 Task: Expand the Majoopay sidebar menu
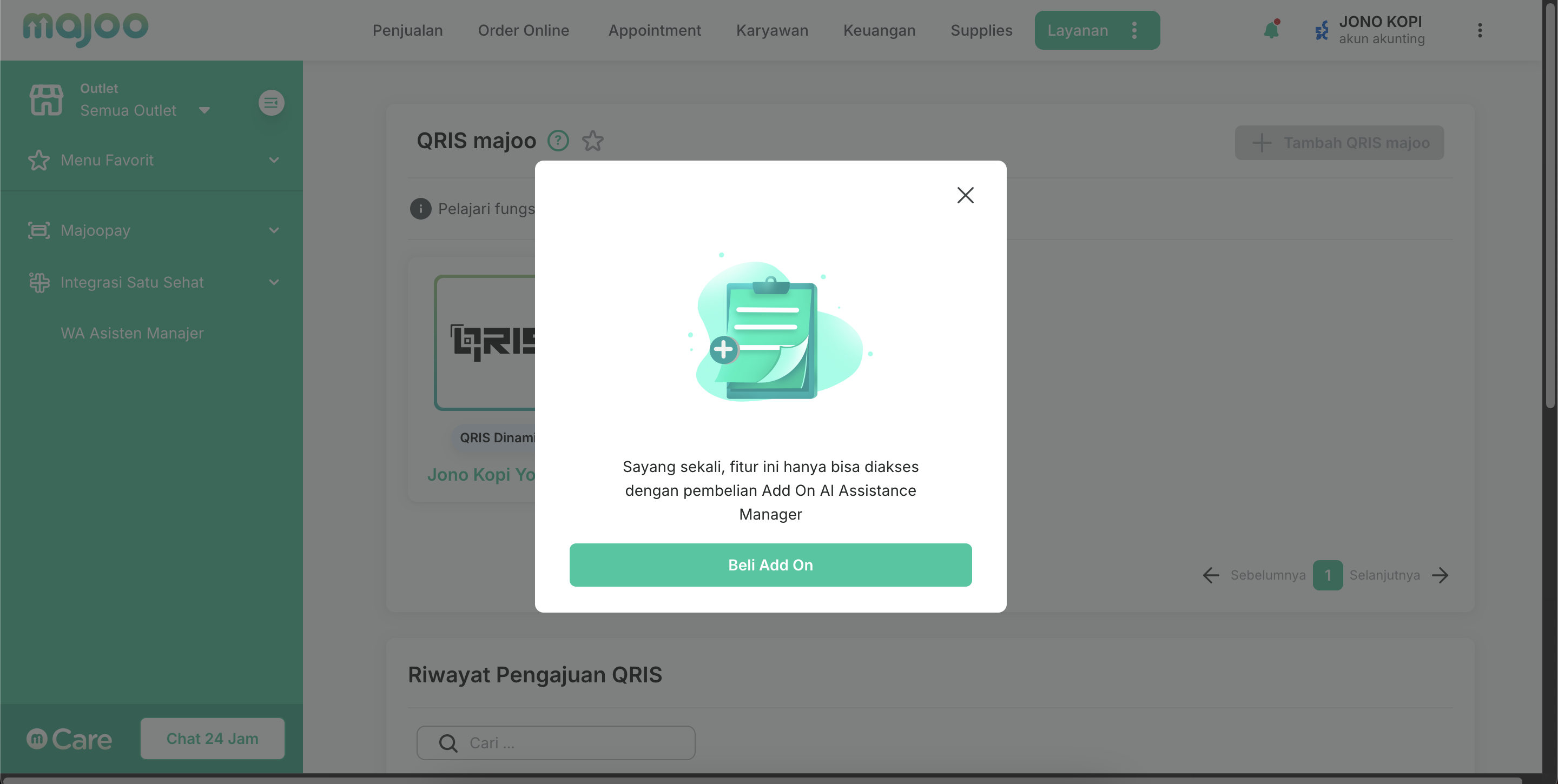coord(153,230)
